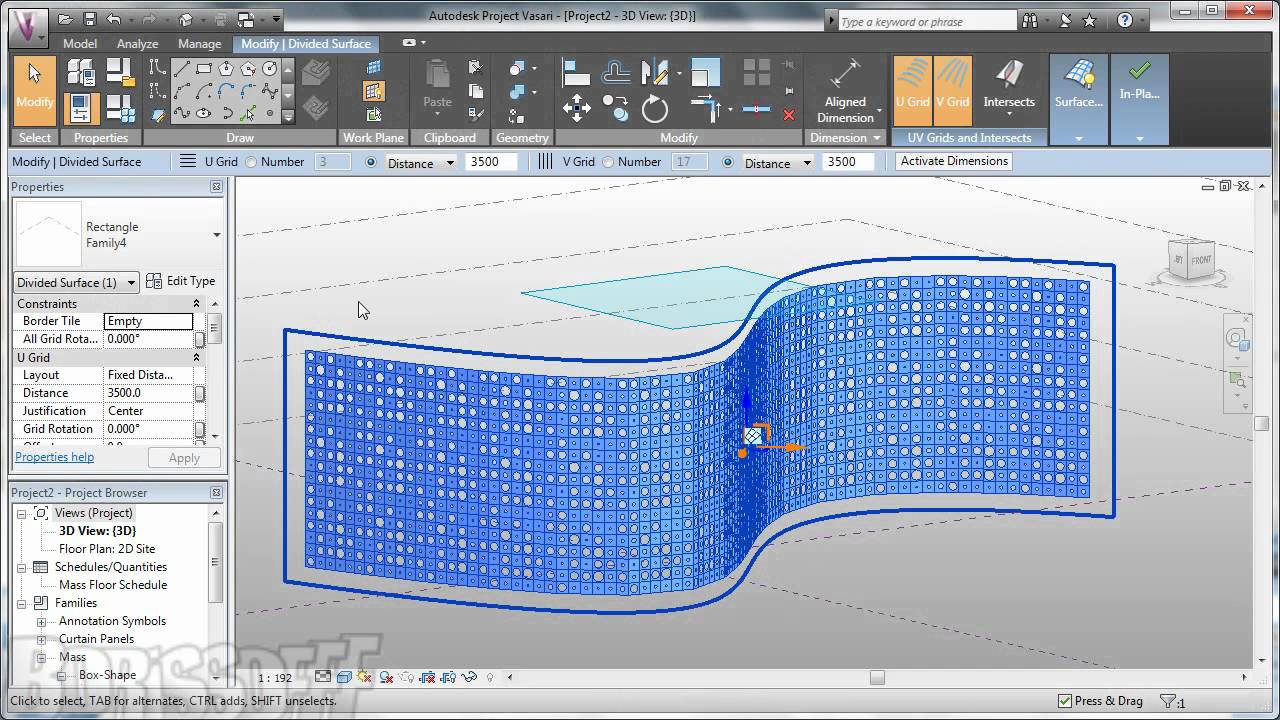Click the red Delete X icon
Viewport: 1280px width, 720px height.
(789, 115)
